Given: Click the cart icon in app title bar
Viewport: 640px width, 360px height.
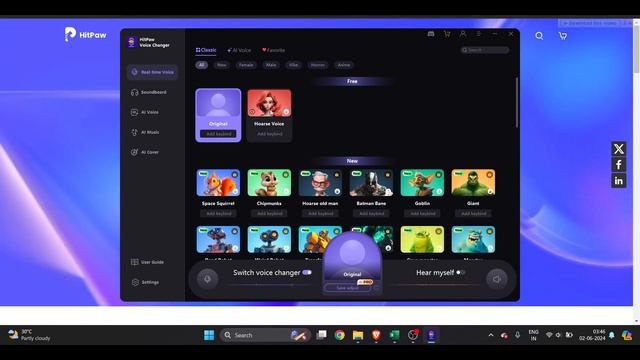Looking at the screenshot, I should click(447, 34).
